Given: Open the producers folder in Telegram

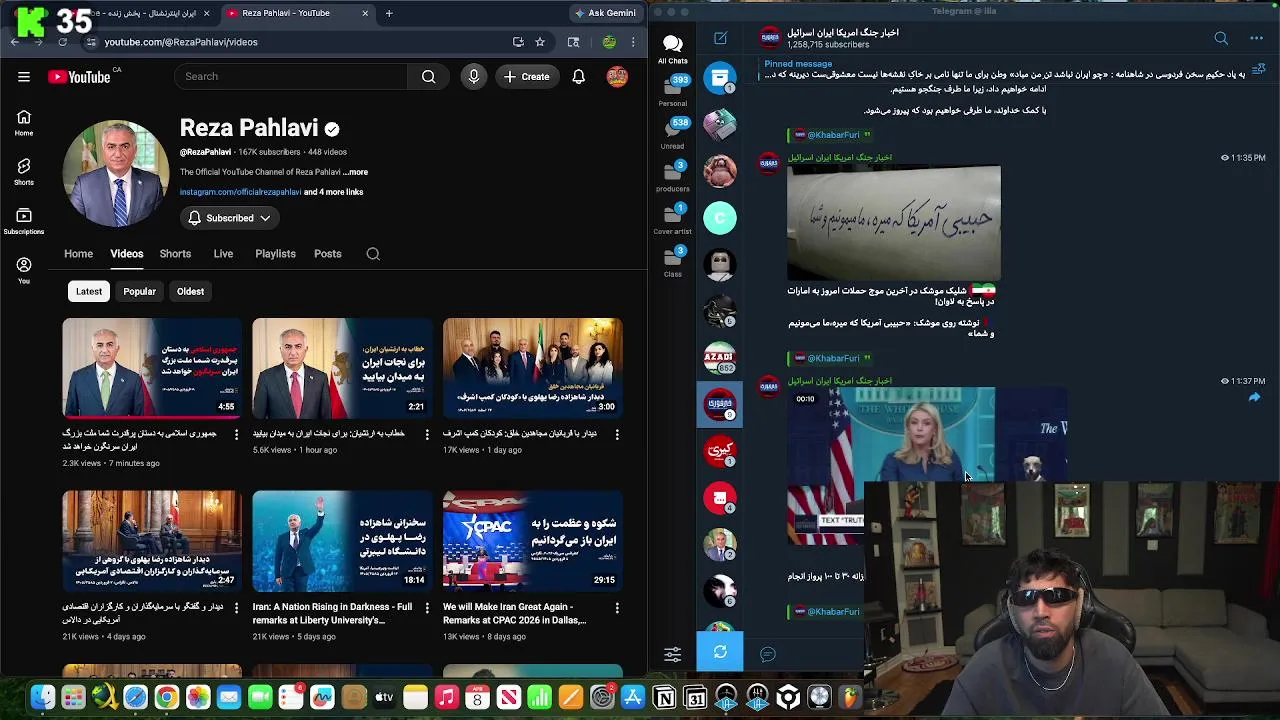Looking at the screenshot, I should [x=673, y=175].
